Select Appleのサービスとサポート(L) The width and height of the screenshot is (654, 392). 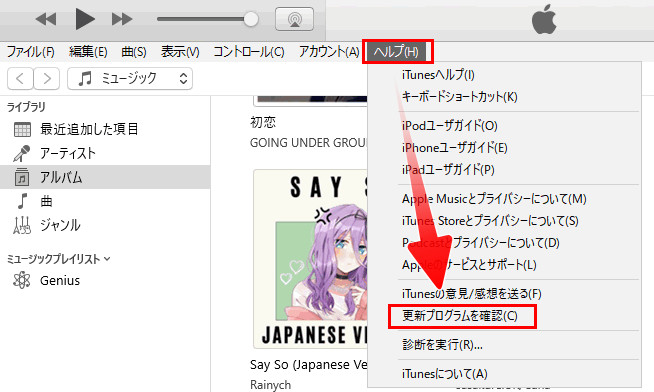469,265
